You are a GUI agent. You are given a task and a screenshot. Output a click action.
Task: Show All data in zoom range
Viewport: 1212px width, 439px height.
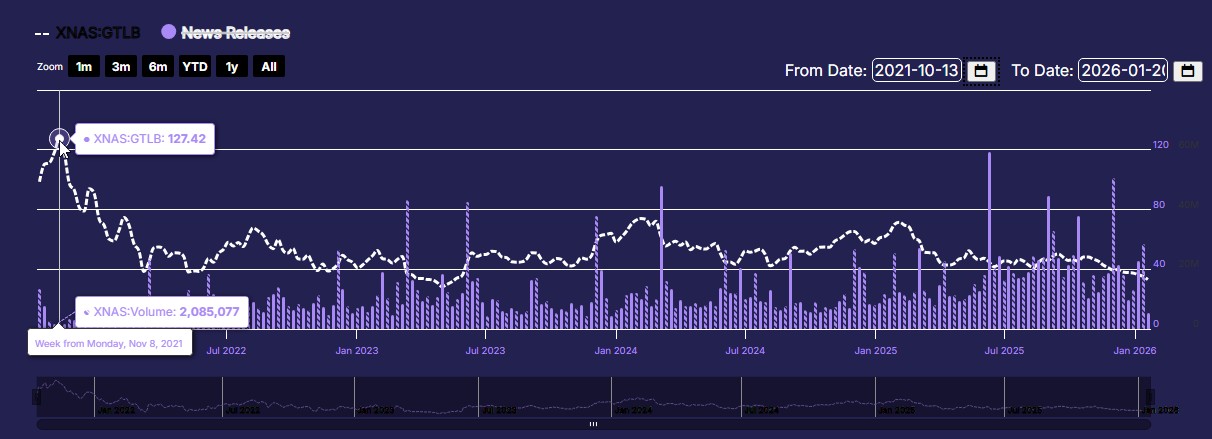click(269, 67)
